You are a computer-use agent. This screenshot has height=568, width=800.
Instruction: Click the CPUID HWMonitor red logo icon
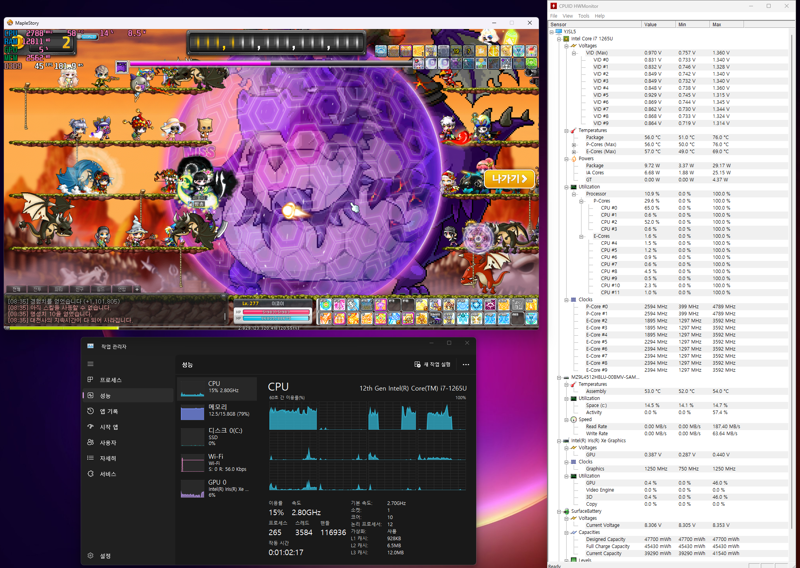(x=554, y=6)
